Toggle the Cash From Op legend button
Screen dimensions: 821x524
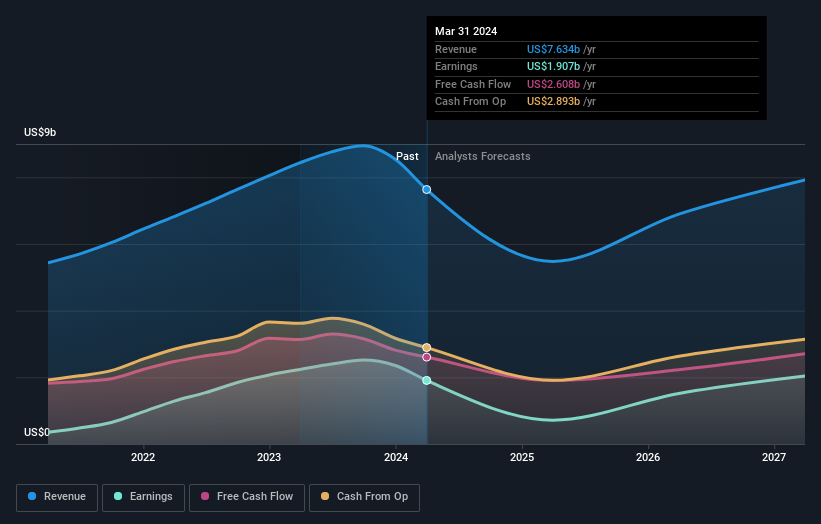pos(364,497)
